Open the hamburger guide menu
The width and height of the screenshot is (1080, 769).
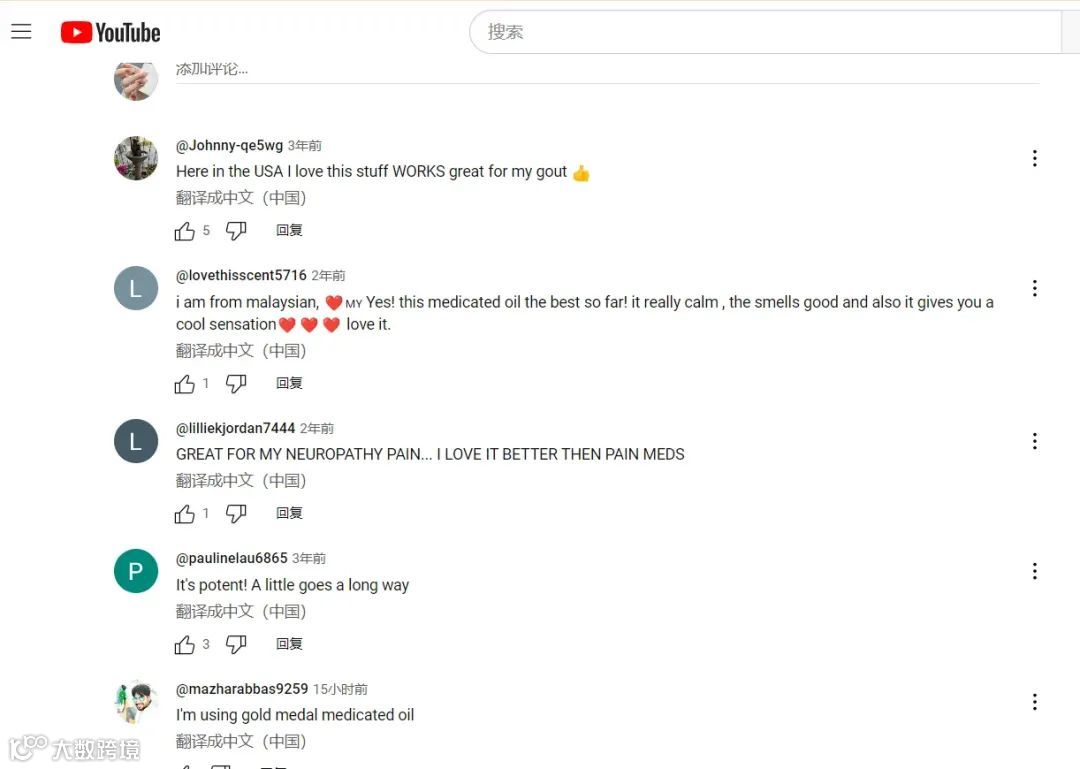(x=21, y=32)
